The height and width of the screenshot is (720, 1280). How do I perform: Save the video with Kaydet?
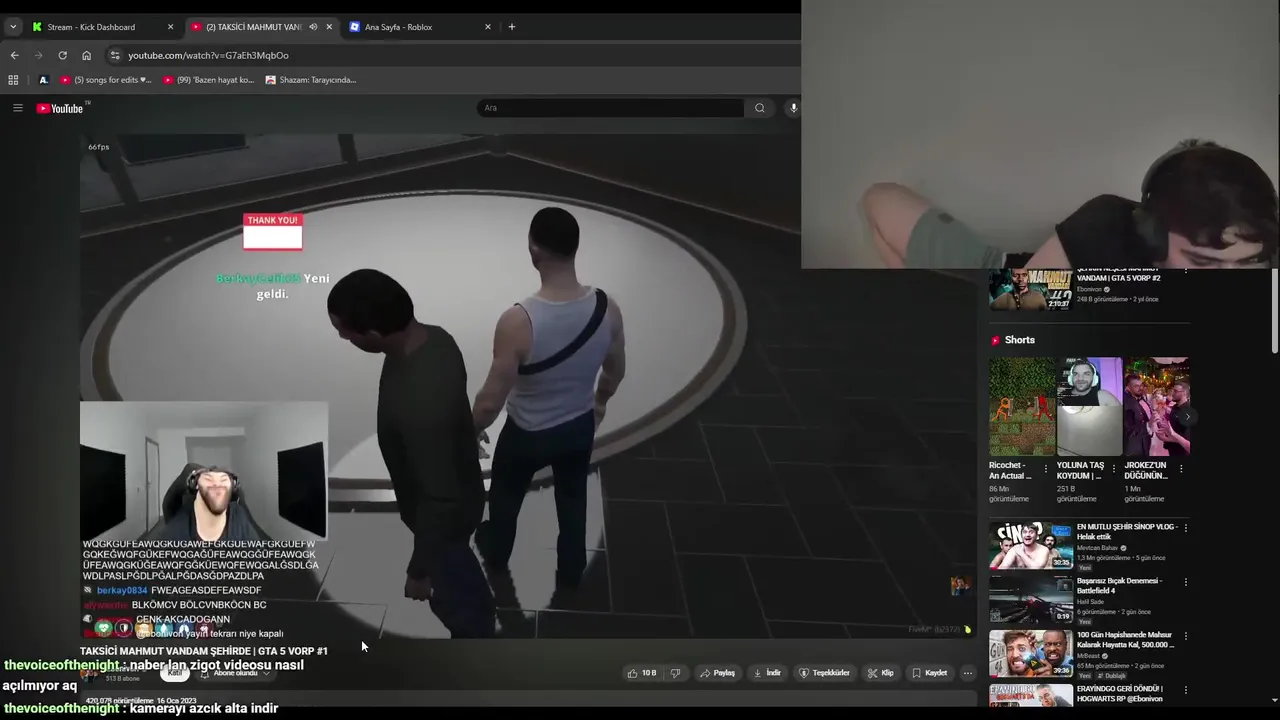[x=930, y=673]
